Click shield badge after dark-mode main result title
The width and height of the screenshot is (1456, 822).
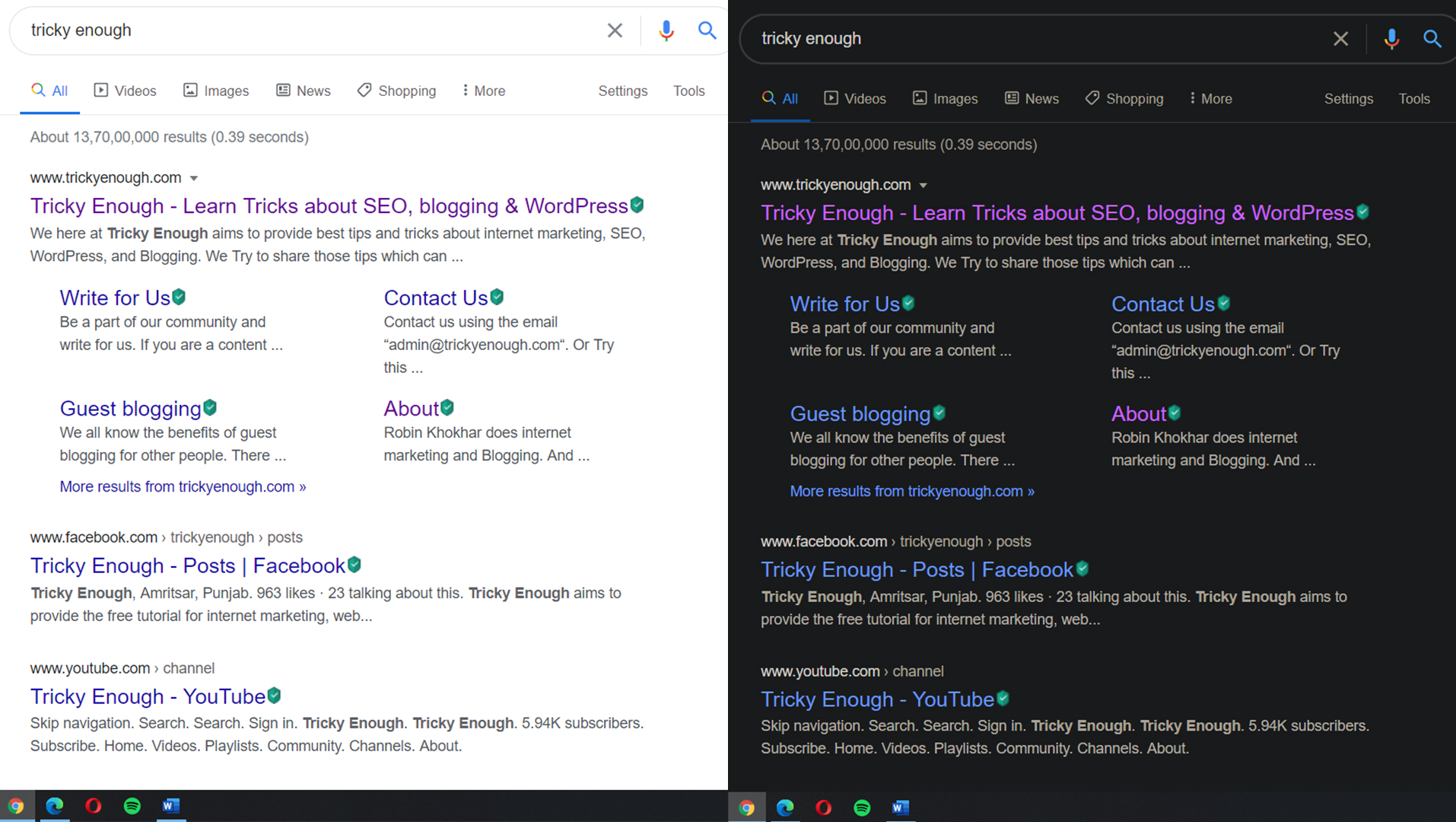click(1363, 212)
